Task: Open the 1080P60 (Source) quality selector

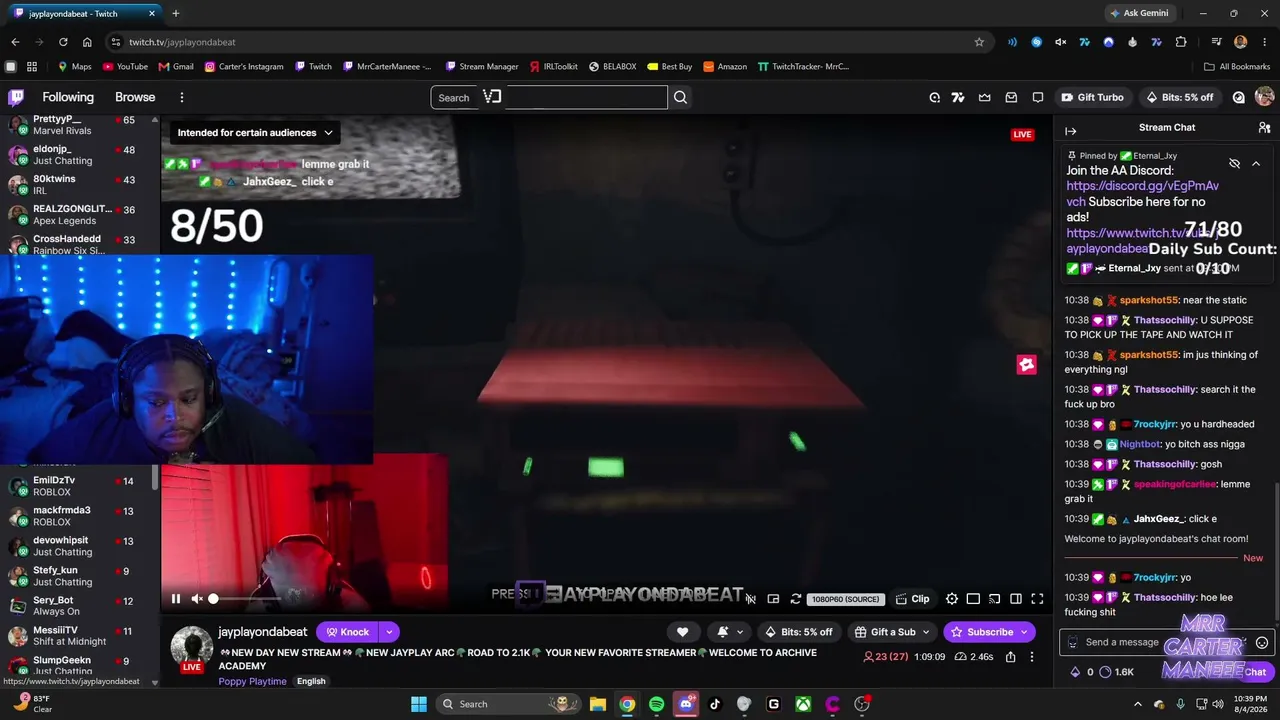Action: pyautogui.click(x=846, y=599)
